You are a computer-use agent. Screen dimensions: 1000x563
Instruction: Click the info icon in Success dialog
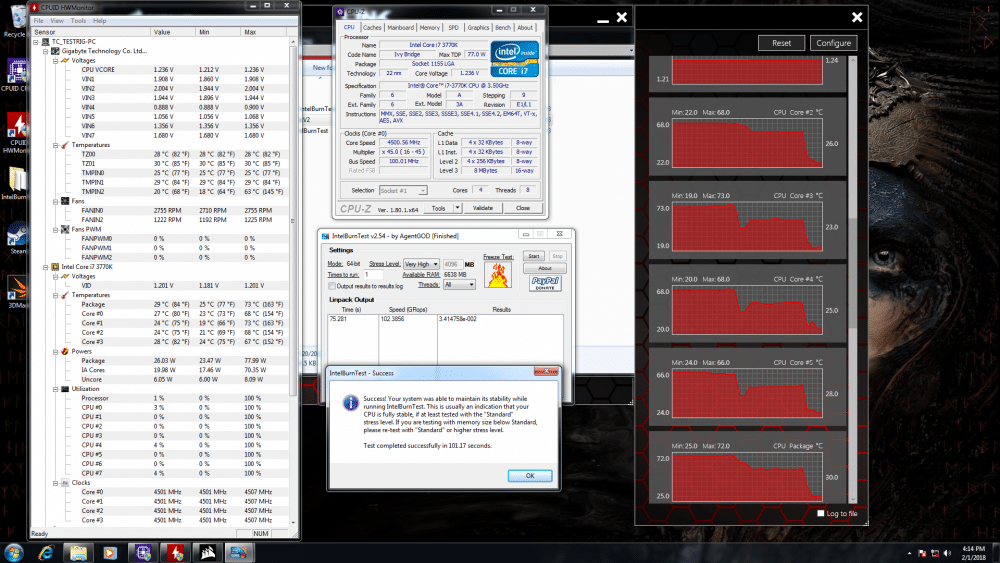pos(351,403)
